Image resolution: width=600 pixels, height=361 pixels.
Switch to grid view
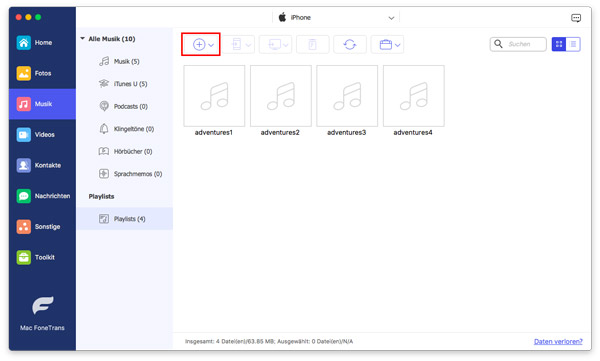(x=559, y=44)
